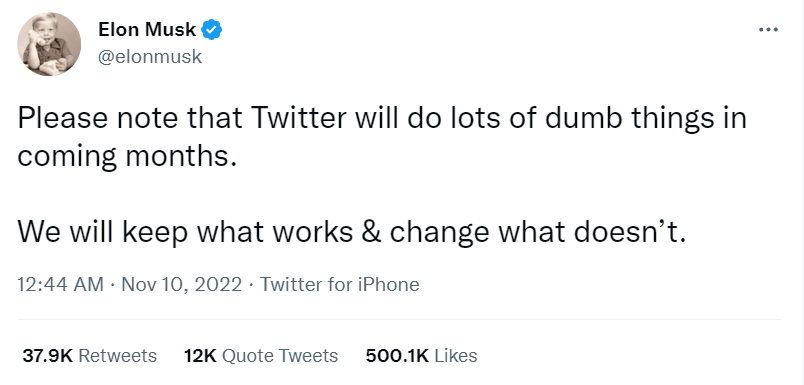
Task: Click the 12:44 AM timestamp
Action: (x=61, y=284)
